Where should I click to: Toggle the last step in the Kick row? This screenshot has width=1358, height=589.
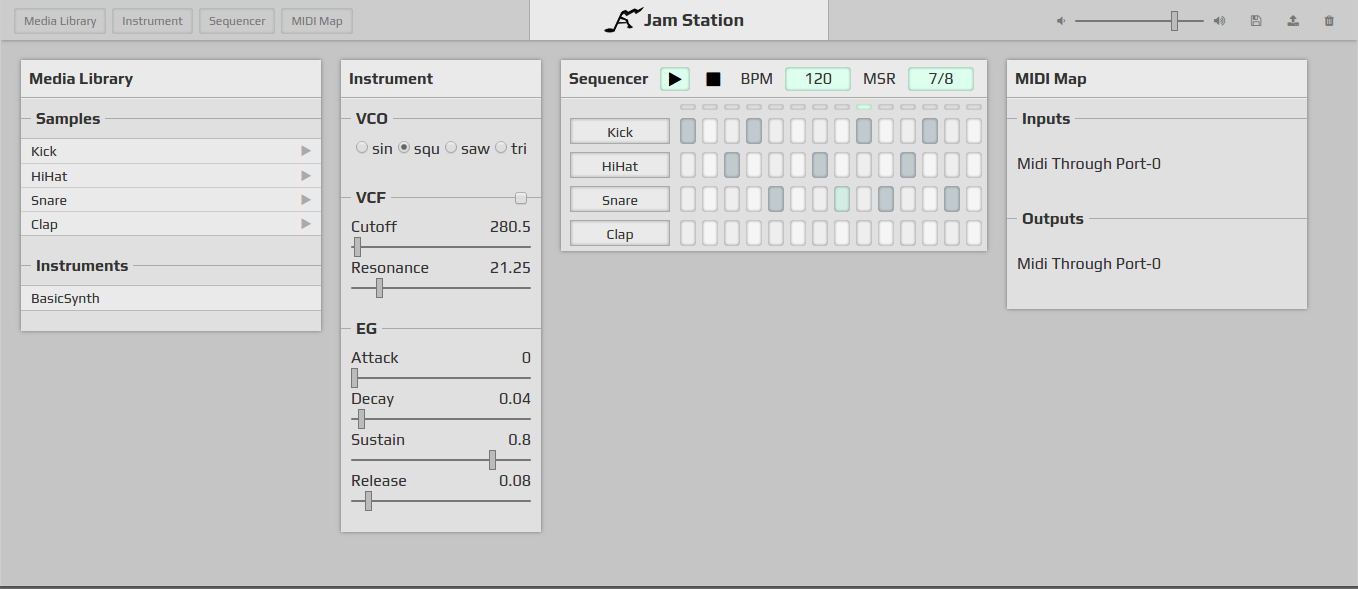click(x=974, y=131)
